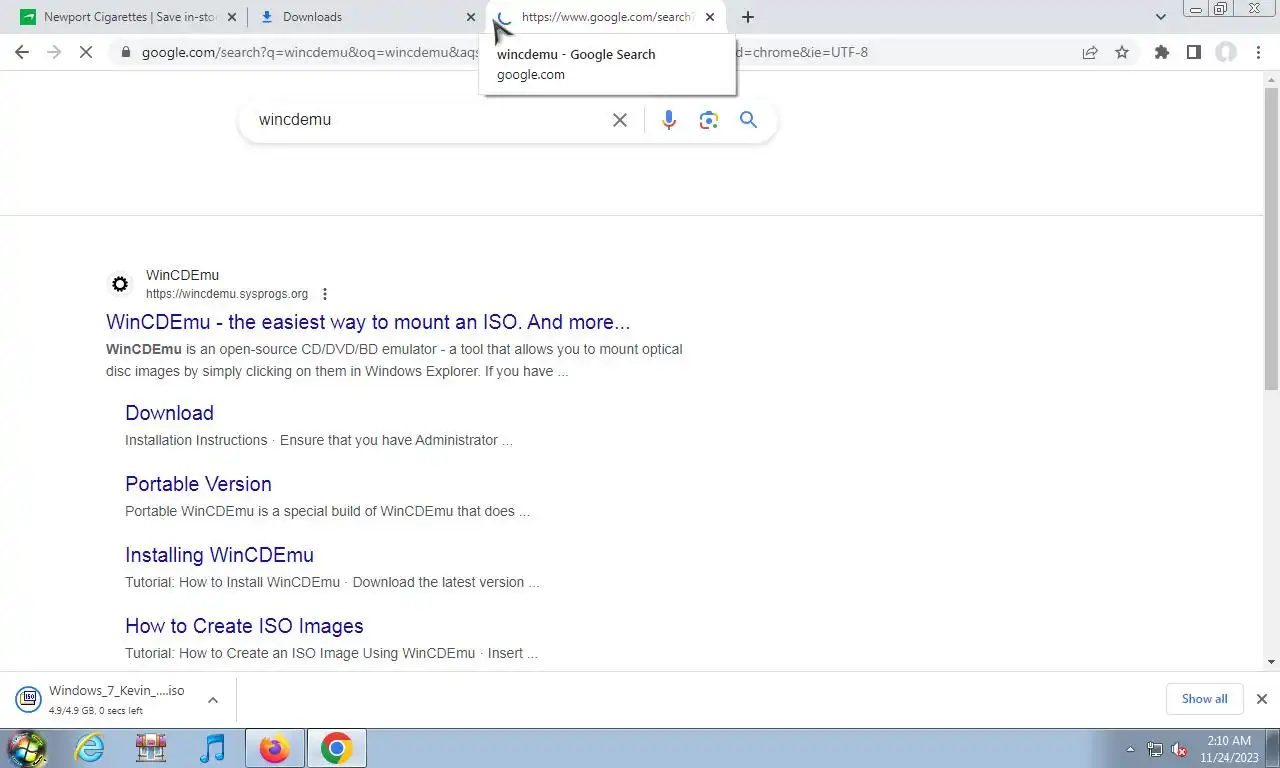Close the Downloads tab
Viewport: 1280px width, 768px height.
tap(471, 17)
